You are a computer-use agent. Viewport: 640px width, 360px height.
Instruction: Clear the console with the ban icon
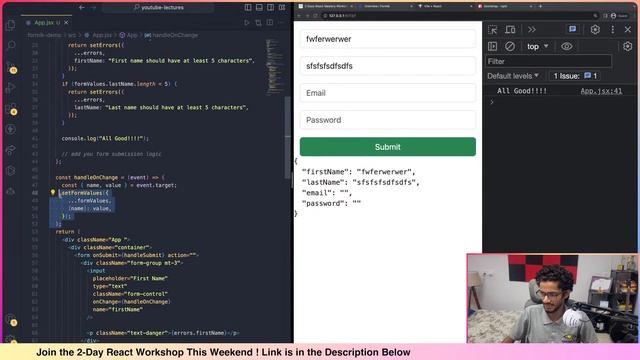click(x=510, y=47)
